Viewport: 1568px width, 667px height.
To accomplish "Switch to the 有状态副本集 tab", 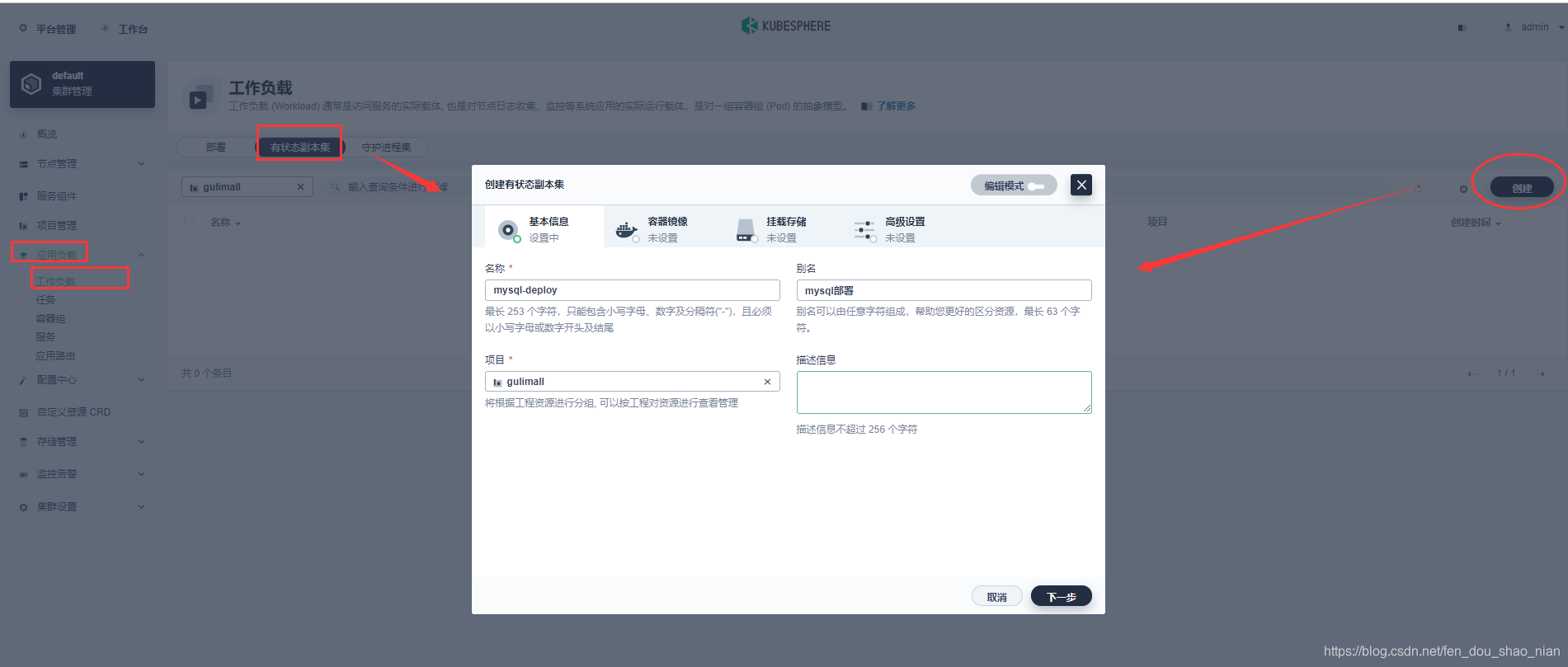I will 300,148.
